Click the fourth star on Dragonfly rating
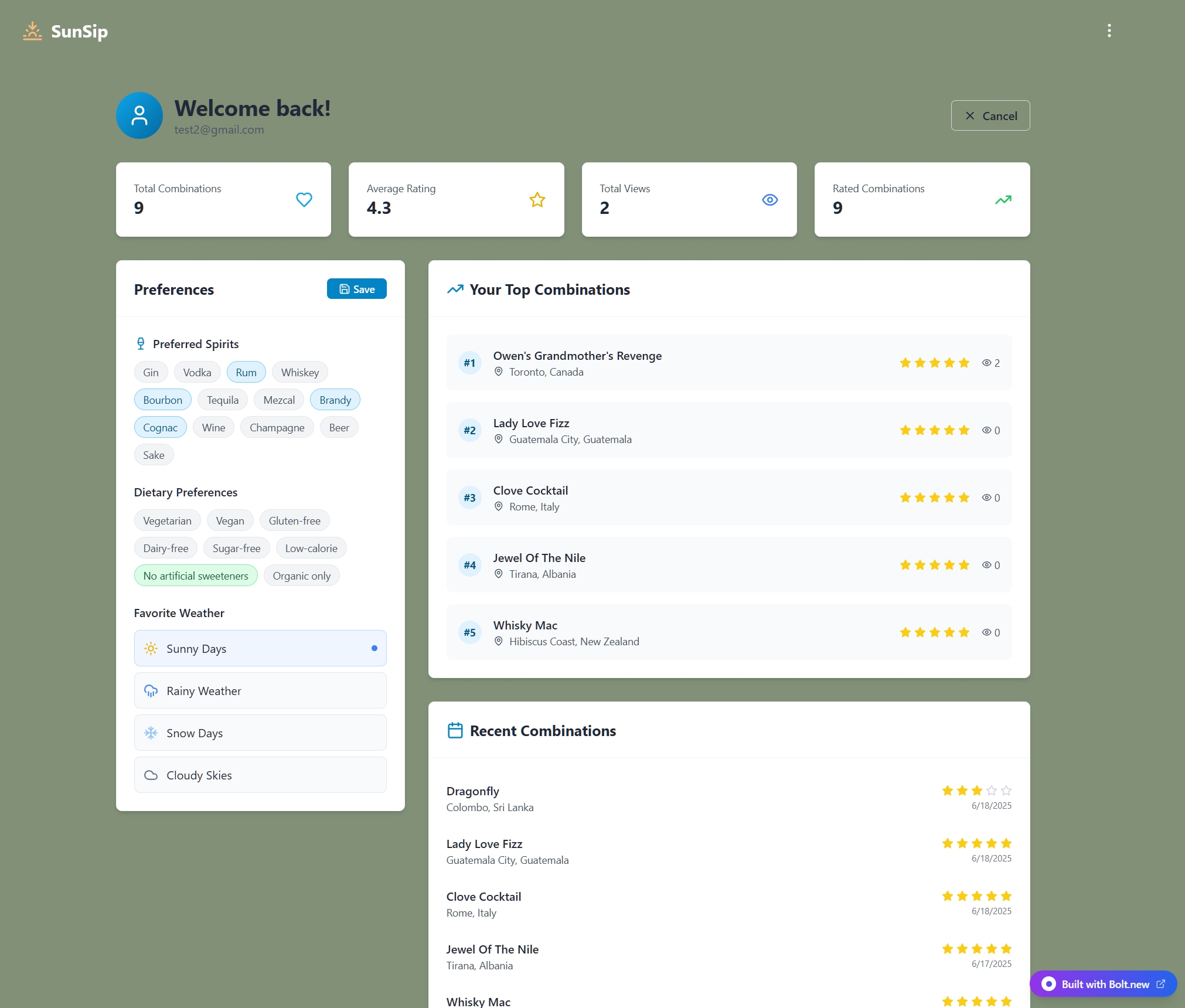This screenshot has height=1008, width=1185. coord(991,791)
